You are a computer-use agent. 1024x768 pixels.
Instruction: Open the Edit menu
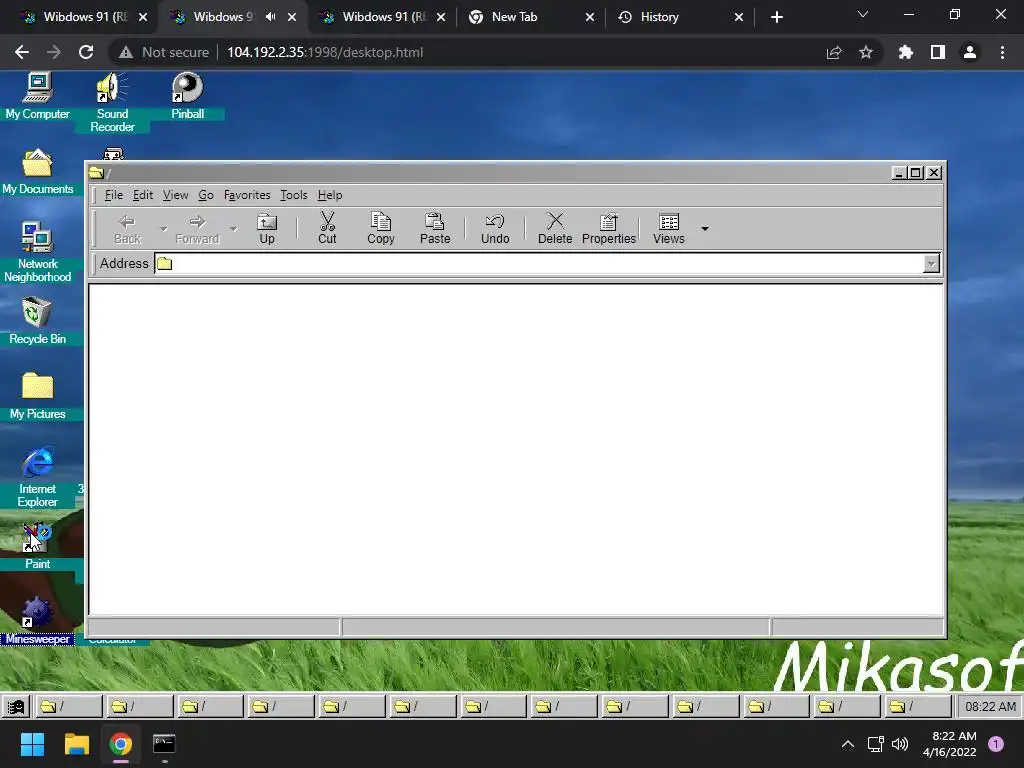[143, 195]
